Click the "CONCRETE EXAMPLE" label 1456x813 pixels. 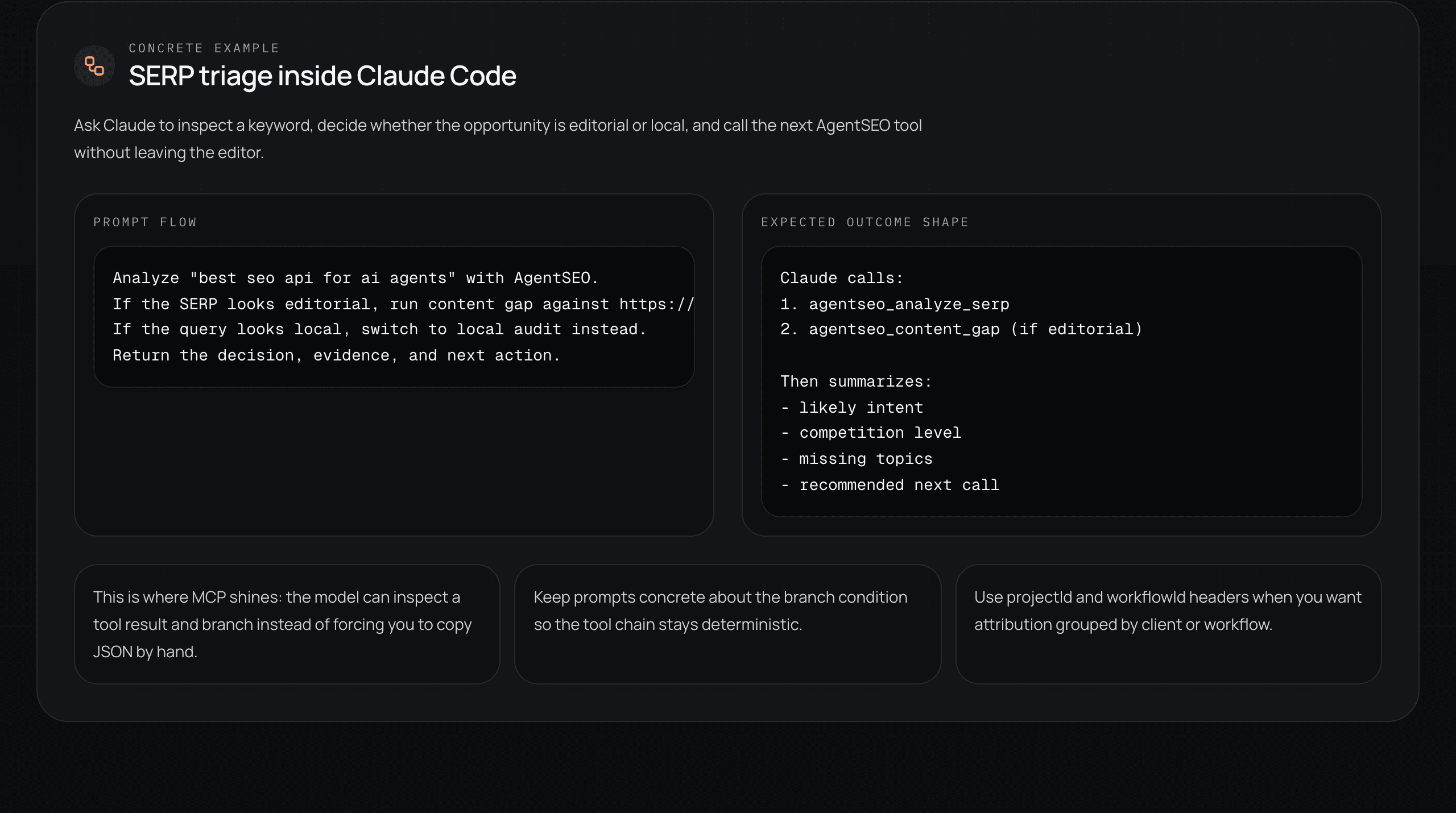(x=204, y=48)
